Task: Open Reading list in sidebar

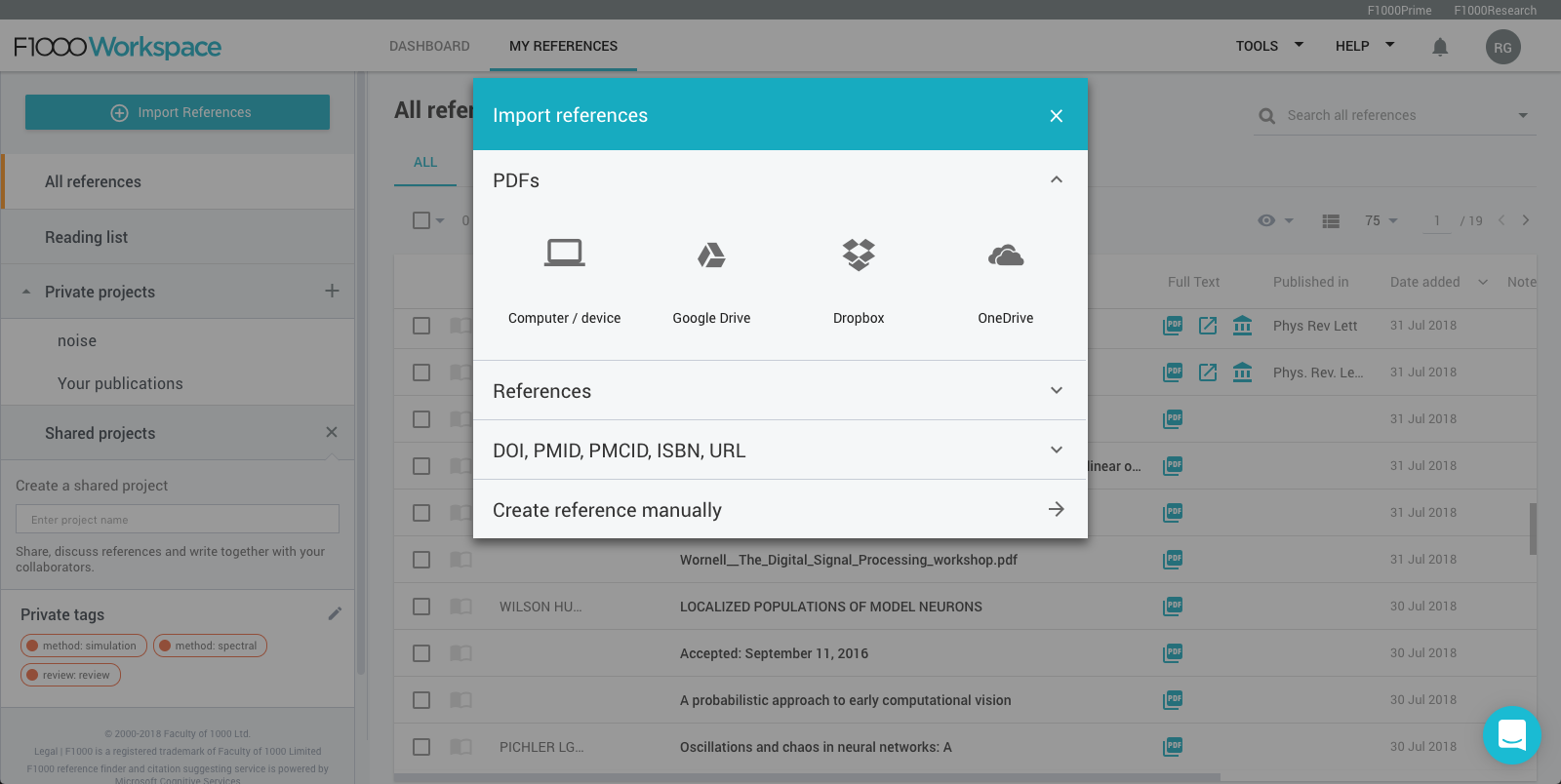Action: [178, 237]
